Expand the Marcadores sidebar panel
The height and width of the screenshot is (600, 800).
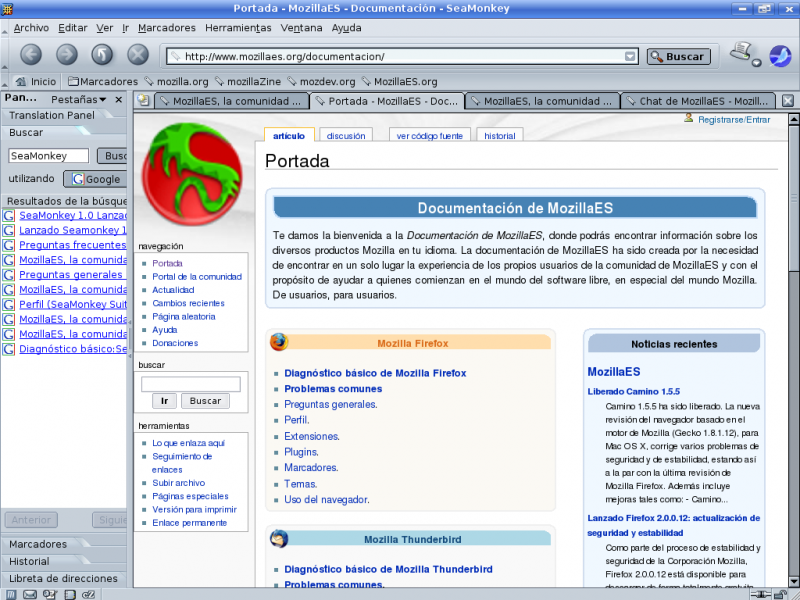click(x=38, y=544)
